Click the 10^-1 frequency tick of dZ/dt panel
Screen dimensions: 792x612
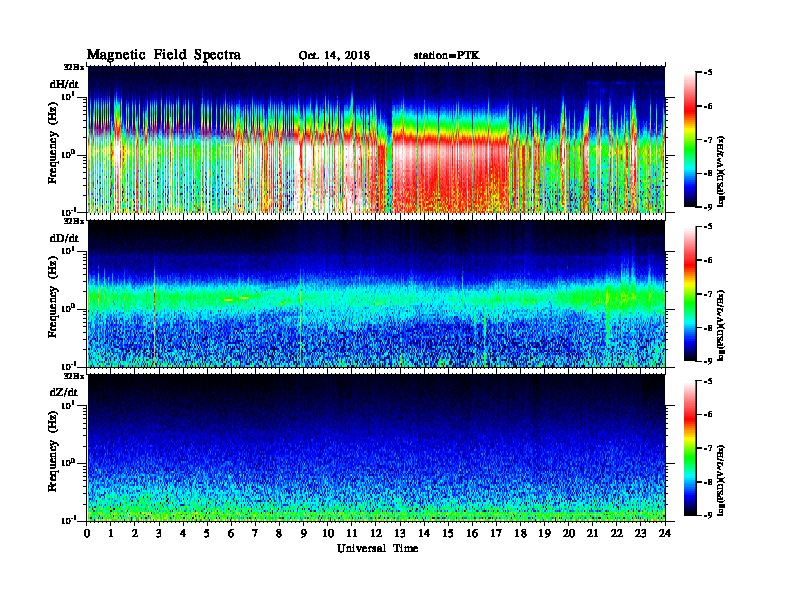68,520
